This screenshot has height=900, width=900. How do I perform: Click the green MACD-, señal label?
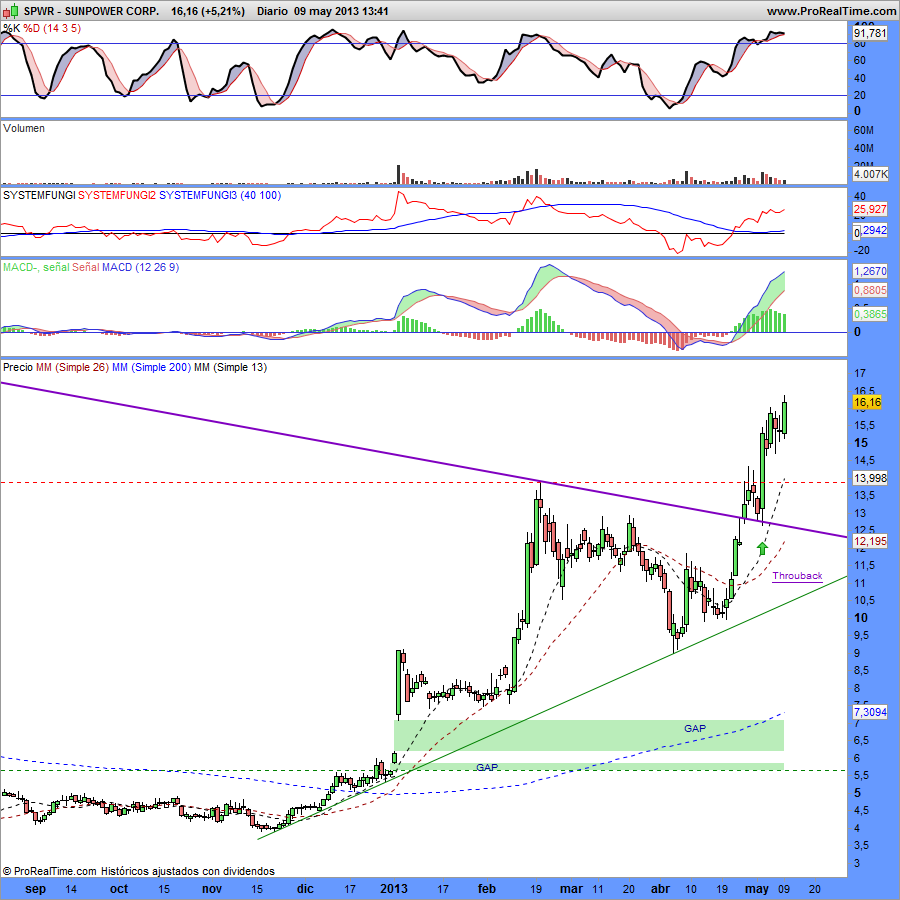(36, 267)
